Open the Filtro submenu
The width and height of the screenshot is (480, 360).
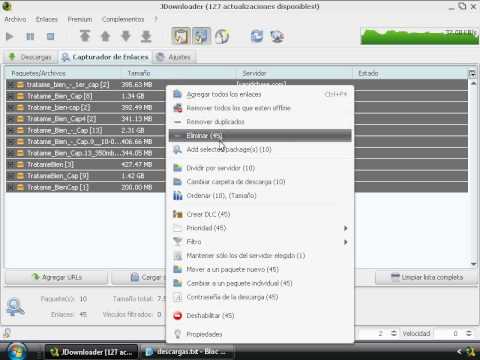[260, 242]
